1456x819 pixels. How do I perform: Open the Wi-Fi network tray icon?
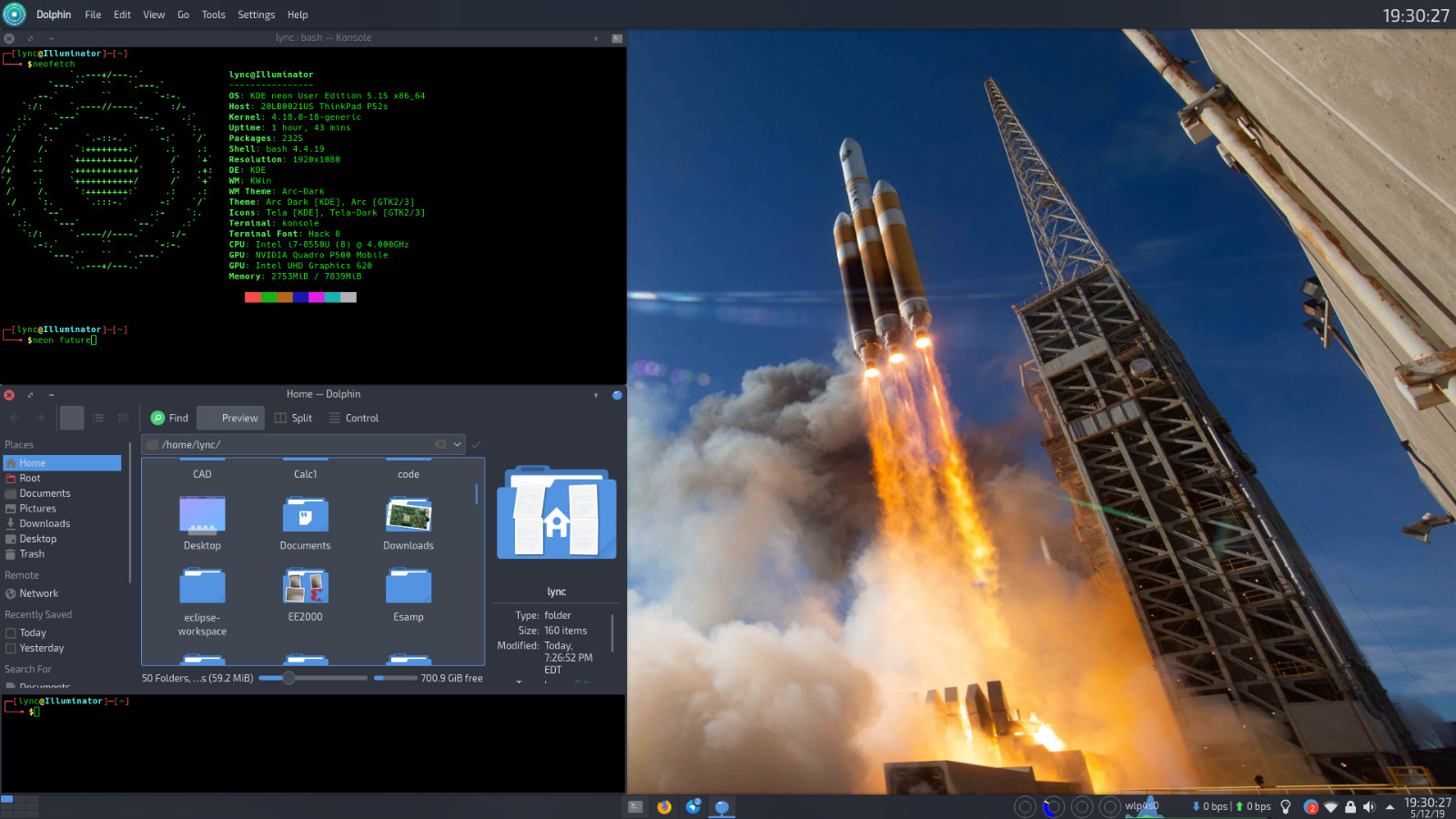tap(1330, 806)
